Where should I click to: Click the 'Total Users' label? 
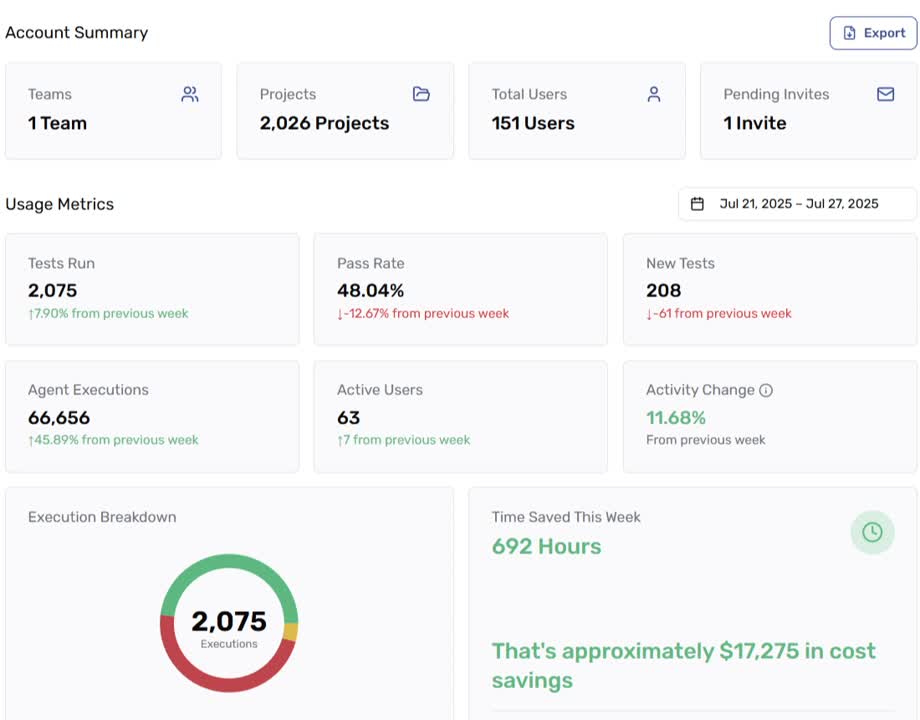coord(529,94)
